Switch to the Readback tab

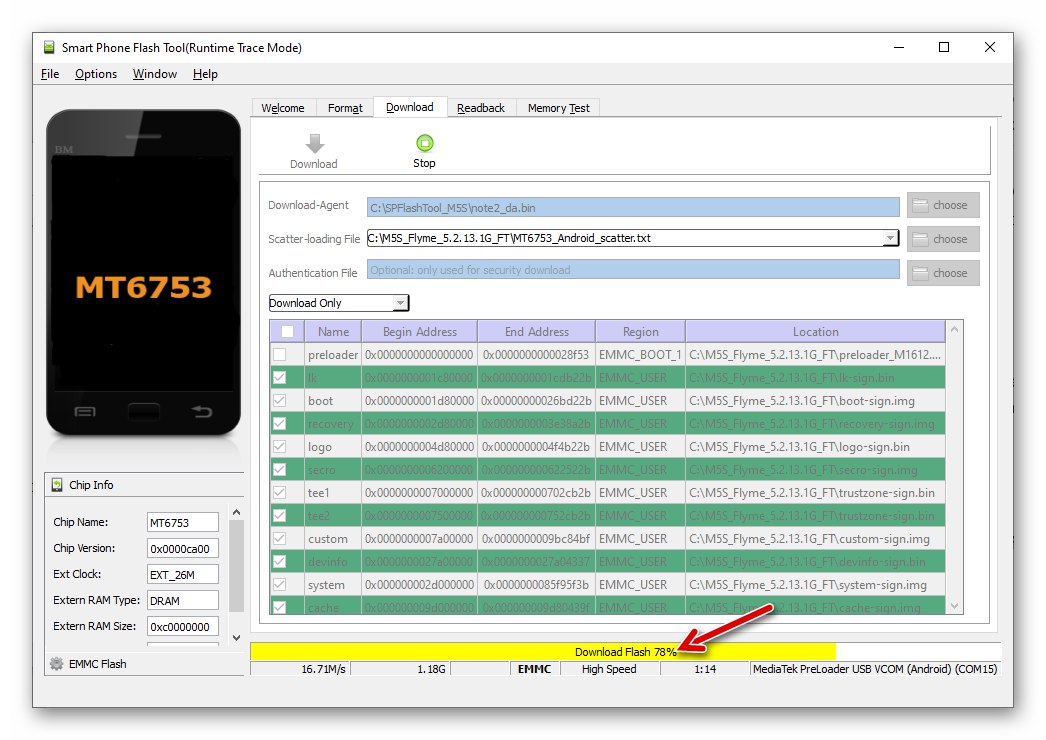(482, 107)
